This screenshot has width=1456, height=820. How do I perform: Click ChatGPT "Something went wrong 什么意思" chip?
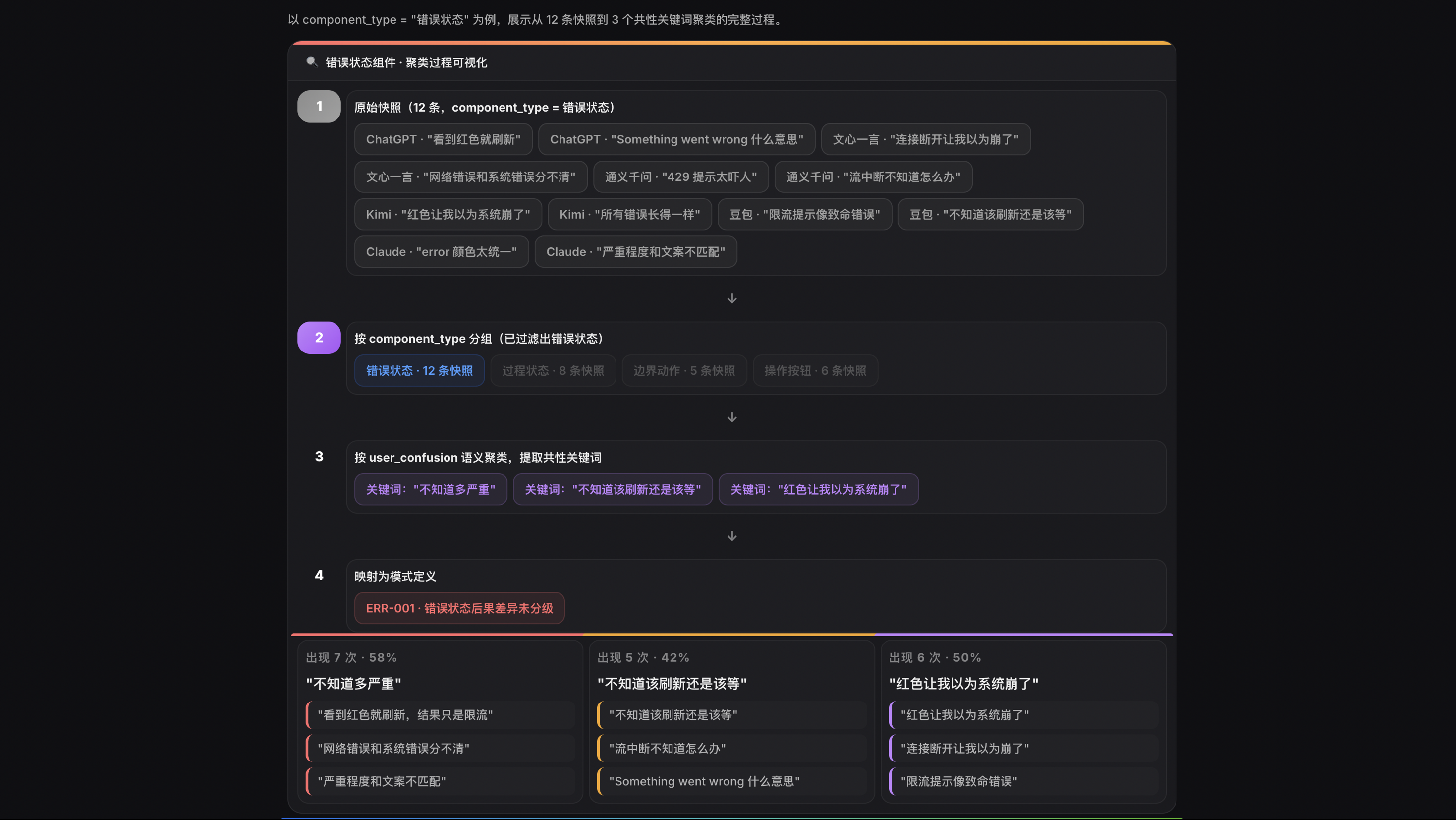point(676,139)
